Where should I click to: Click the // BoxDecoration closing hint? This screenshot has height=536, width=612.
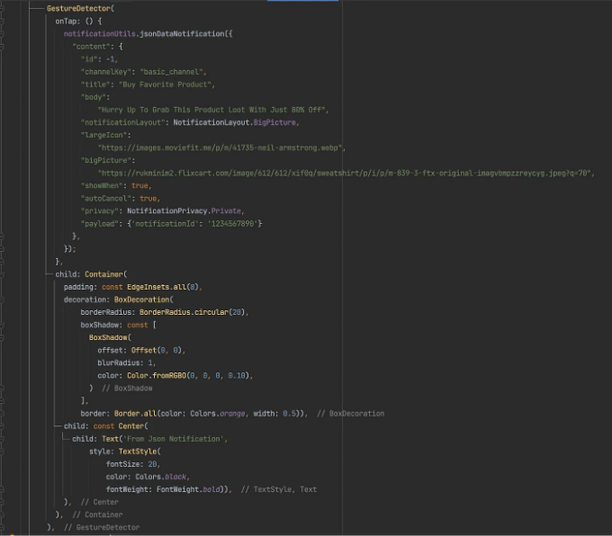[350, 413]
